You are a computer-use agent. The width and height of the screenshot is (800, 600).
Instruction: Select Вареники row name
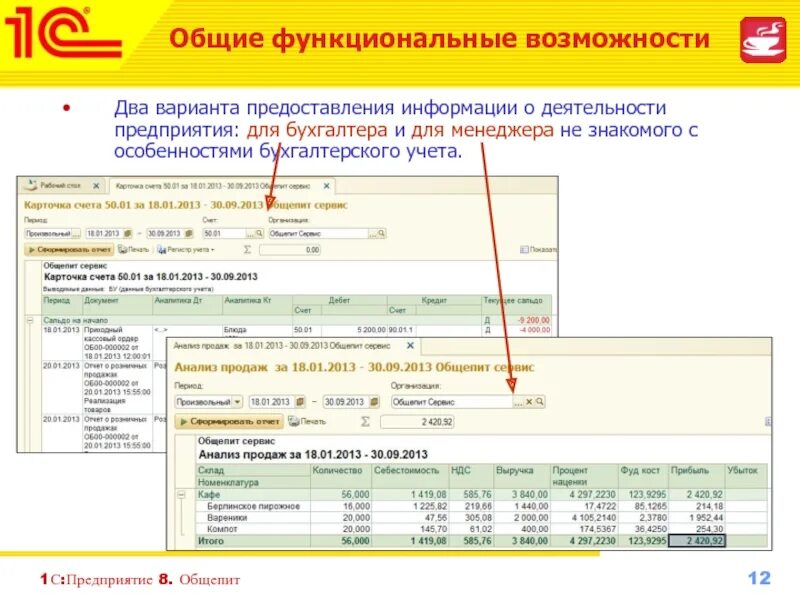click(227, 517)
